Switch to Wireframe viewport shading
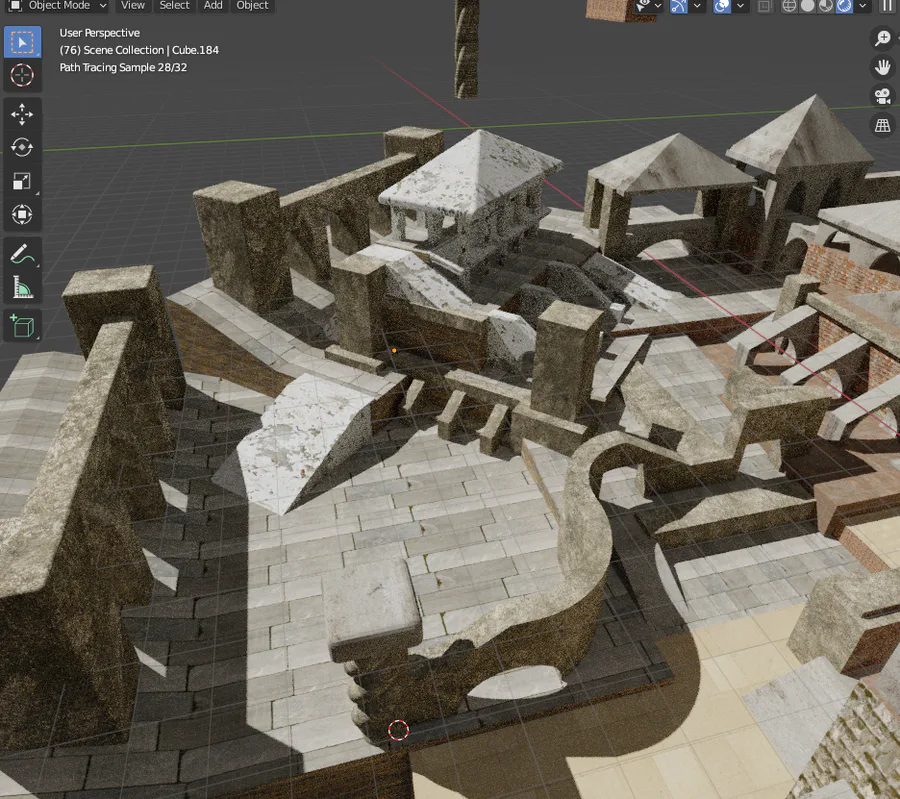This screenshot has width=900, height=799. coord(790,6)
